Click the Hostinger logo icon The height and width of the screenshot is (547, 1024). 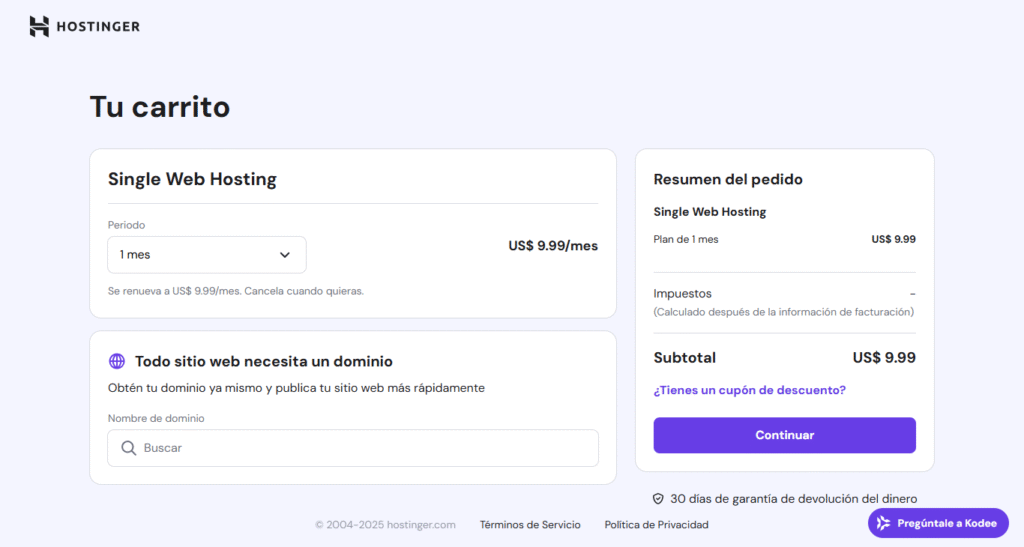(x=39, y=27)
